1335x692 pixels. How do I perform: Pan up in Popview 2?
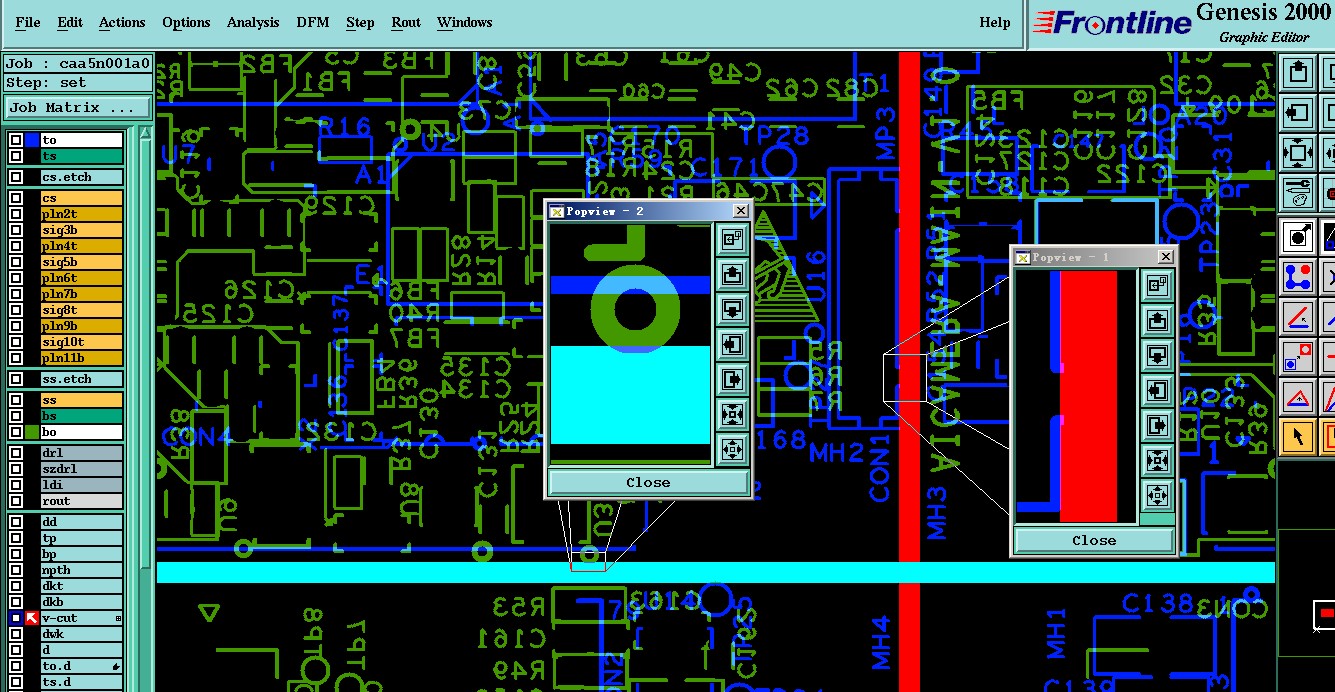733,274
